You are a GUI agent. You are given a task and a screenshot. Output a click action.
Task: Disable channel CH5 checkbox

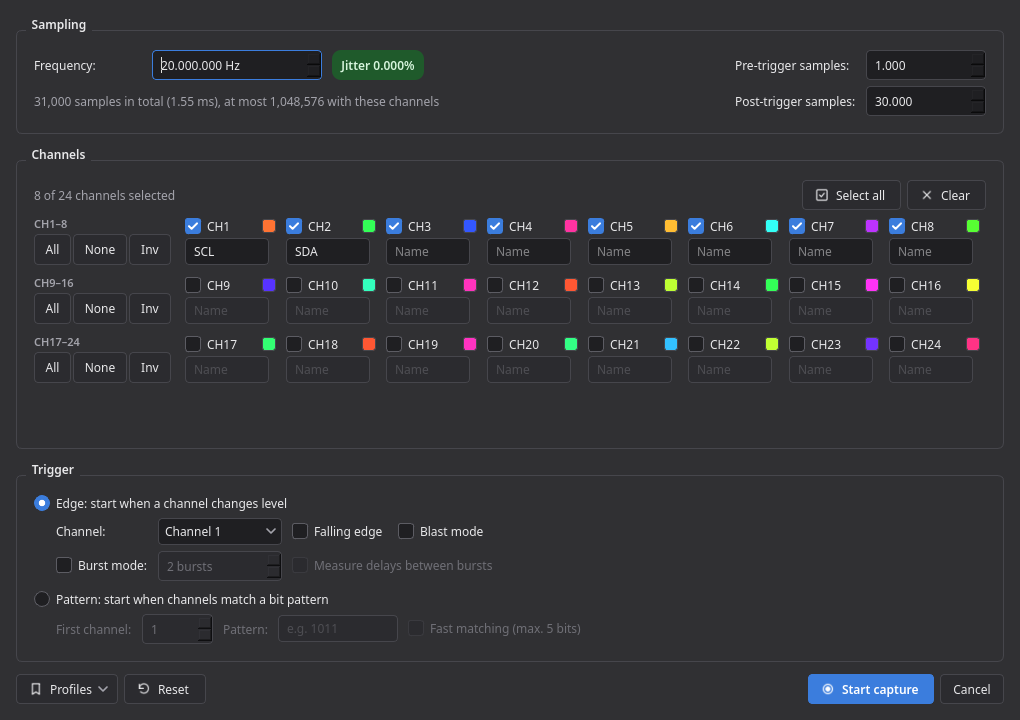point(596,226)
